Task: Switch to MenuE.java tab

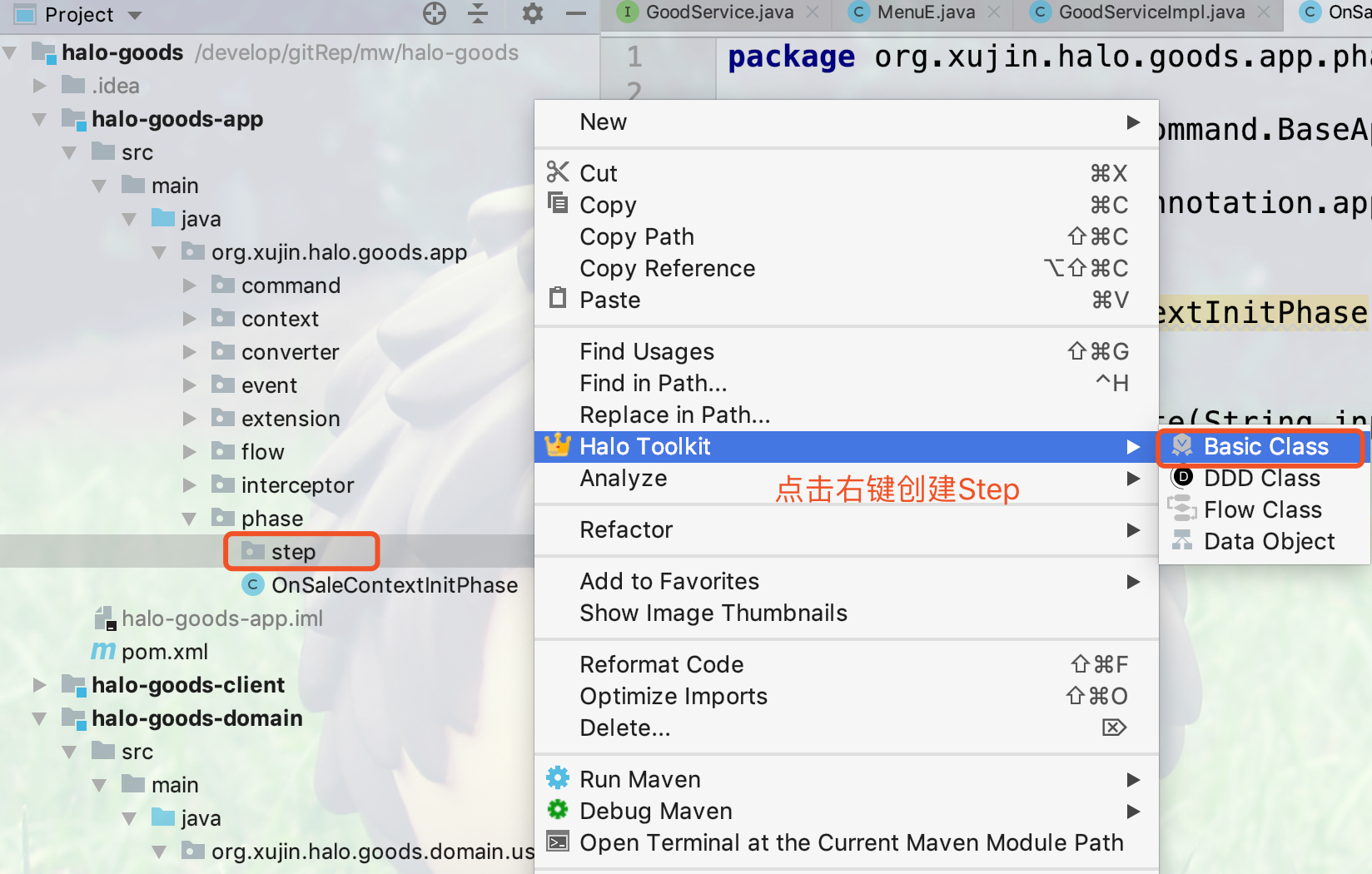Action: 926,12
